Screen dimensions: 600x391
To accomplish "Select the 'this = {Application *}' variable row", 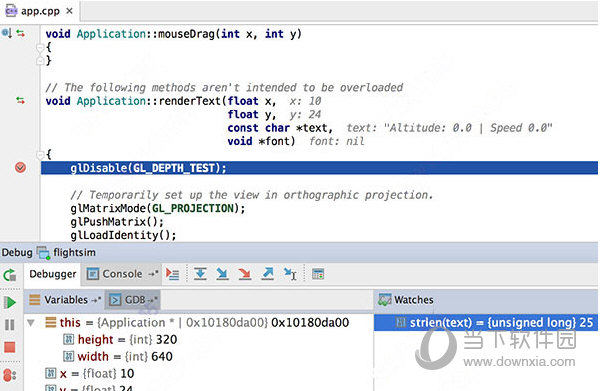I will pyautogui.click(x=198, y=323).
